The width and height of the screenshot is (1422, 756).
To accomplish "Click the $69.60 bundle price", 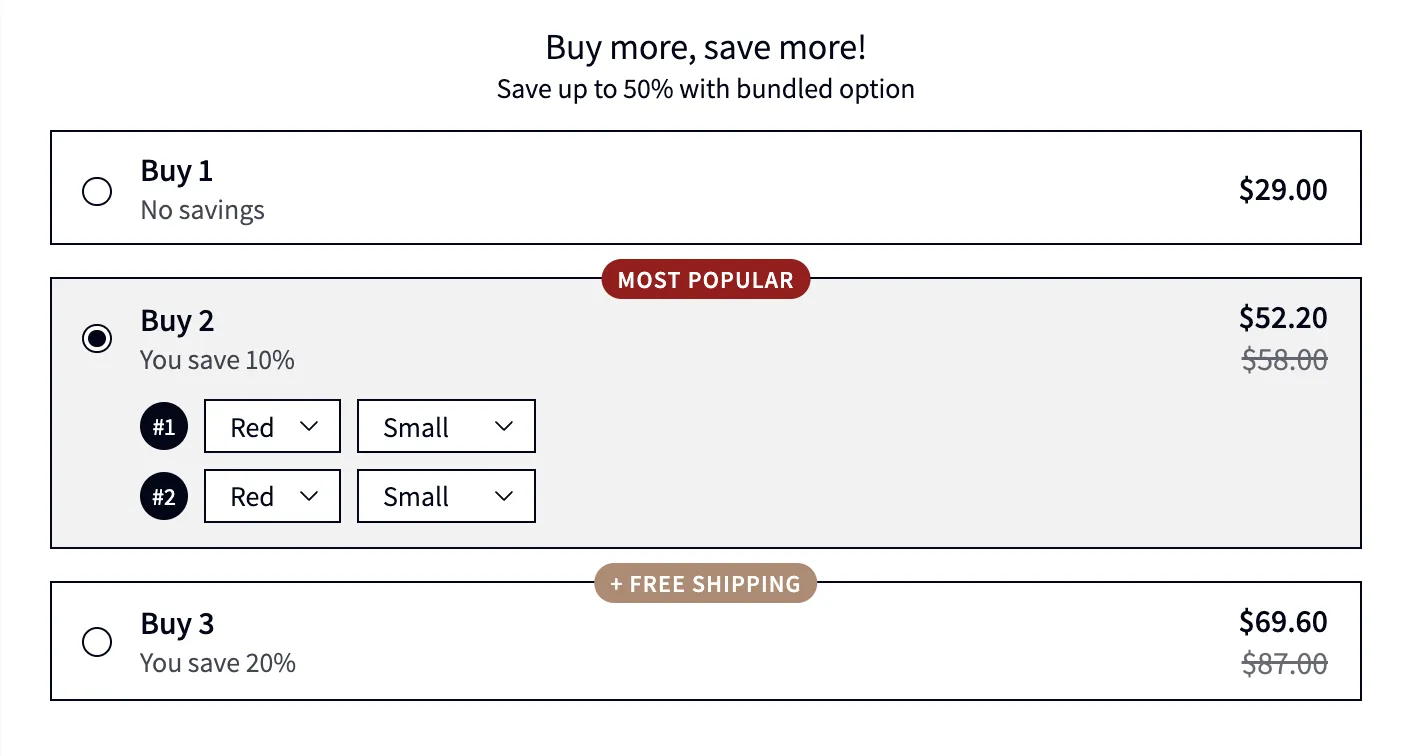I will coord(1283,622).
